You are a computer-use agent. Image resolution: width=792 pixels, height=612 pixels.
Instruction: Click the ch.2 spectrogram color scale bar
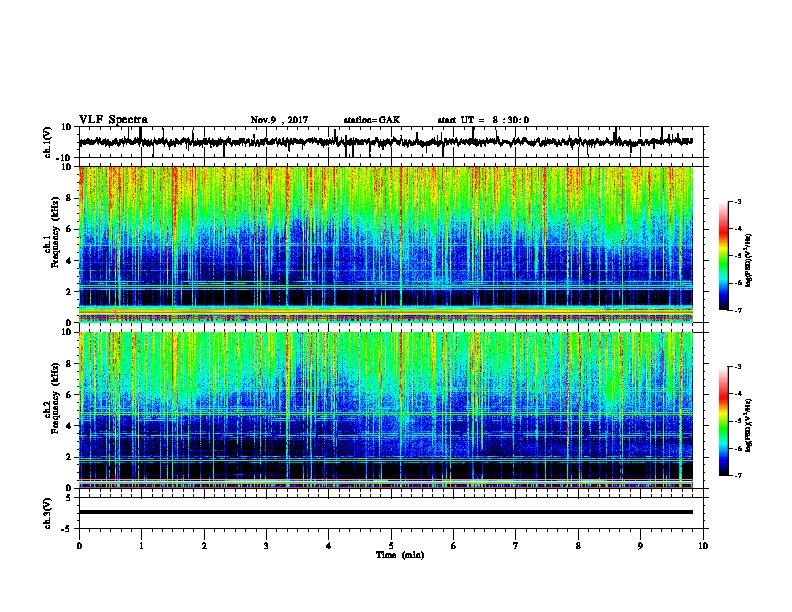(x=724, y=421)
